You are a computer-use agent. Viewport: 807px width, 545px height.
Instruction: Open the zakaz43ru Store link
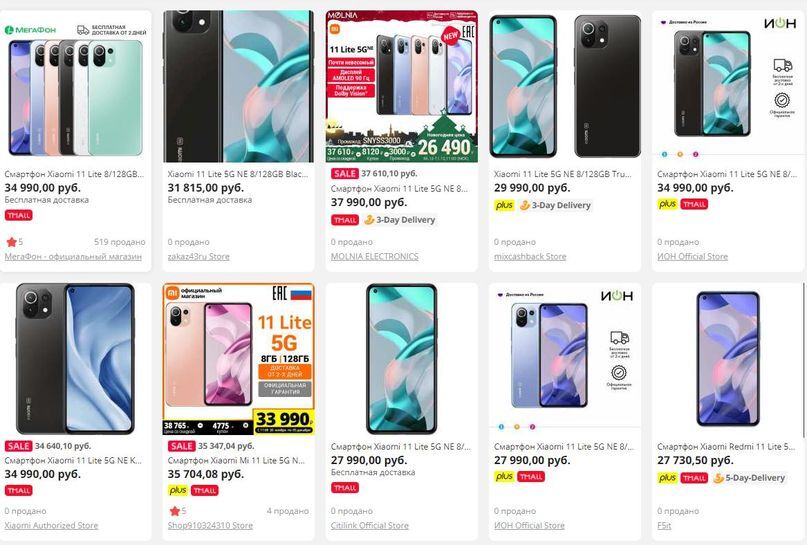point(199,256)
